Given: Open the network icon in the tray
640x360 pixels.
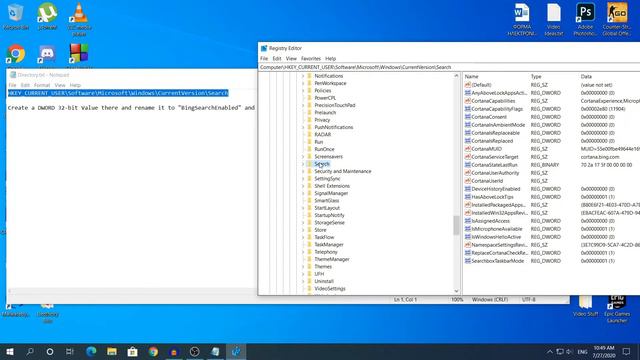Looking at the screenshot, I should [560, 351].
